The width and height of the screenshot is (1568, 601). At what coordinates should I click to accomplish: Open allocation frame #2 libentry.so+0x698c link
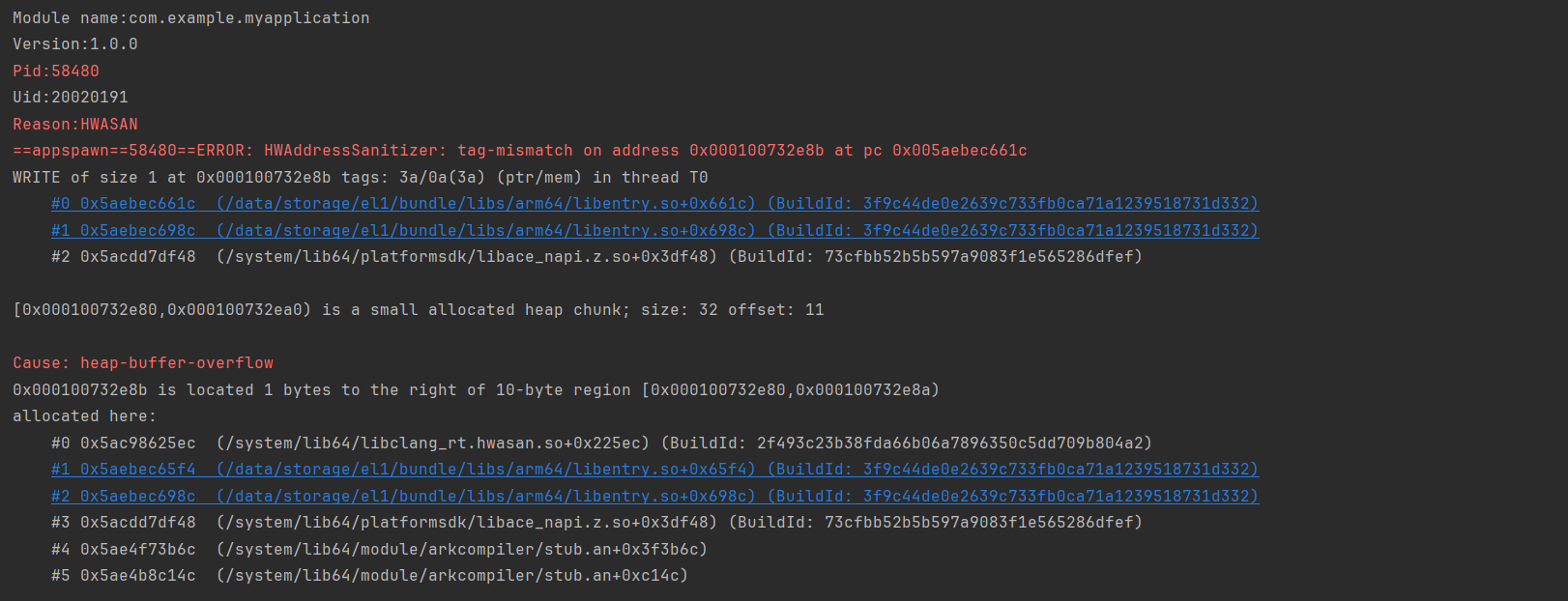pyautogui.click(x=654, y=497)
